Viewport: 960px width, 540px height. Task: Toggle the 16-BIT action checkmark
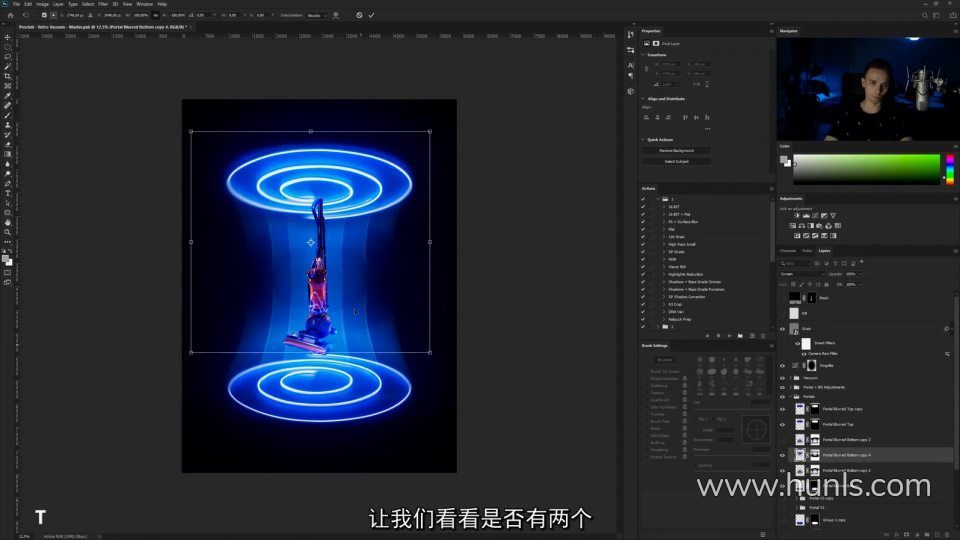pyautogui.click(x=643, y=207)
